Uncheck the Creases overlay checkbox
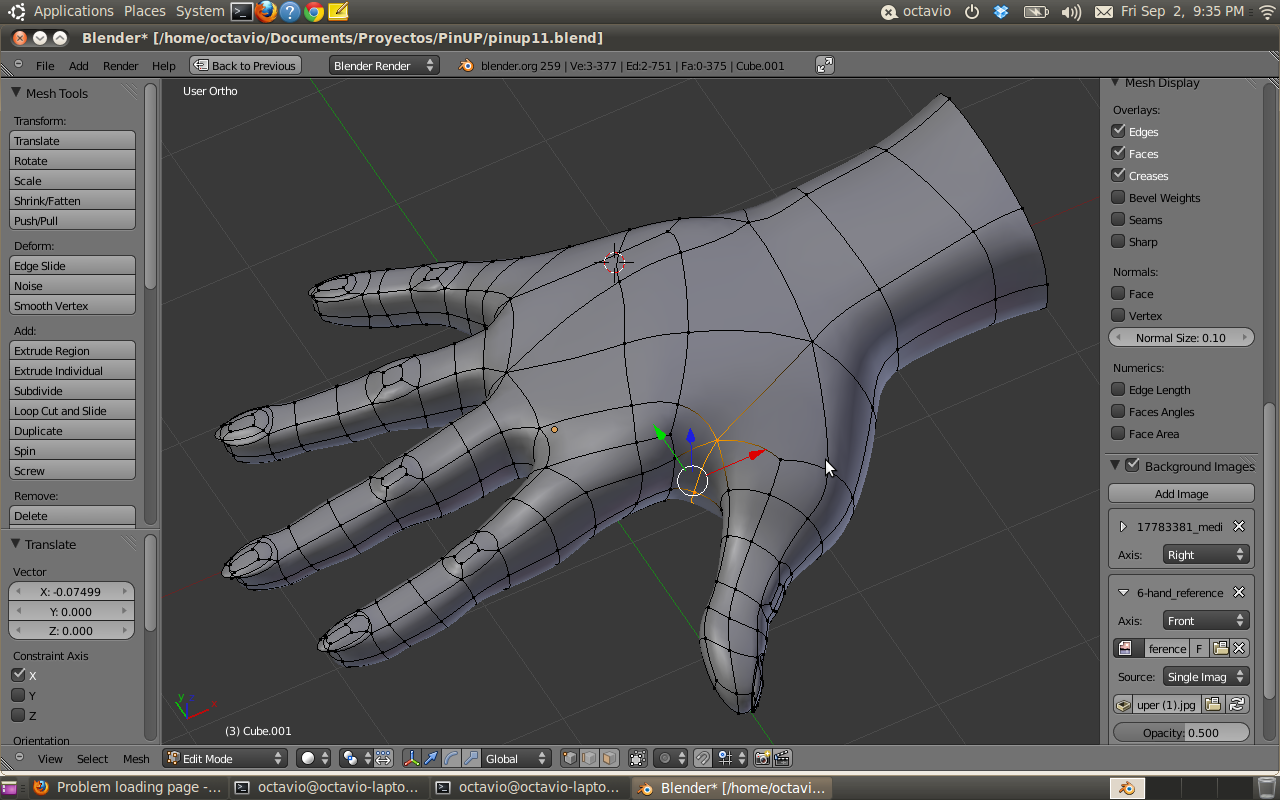 point(1119,175)
